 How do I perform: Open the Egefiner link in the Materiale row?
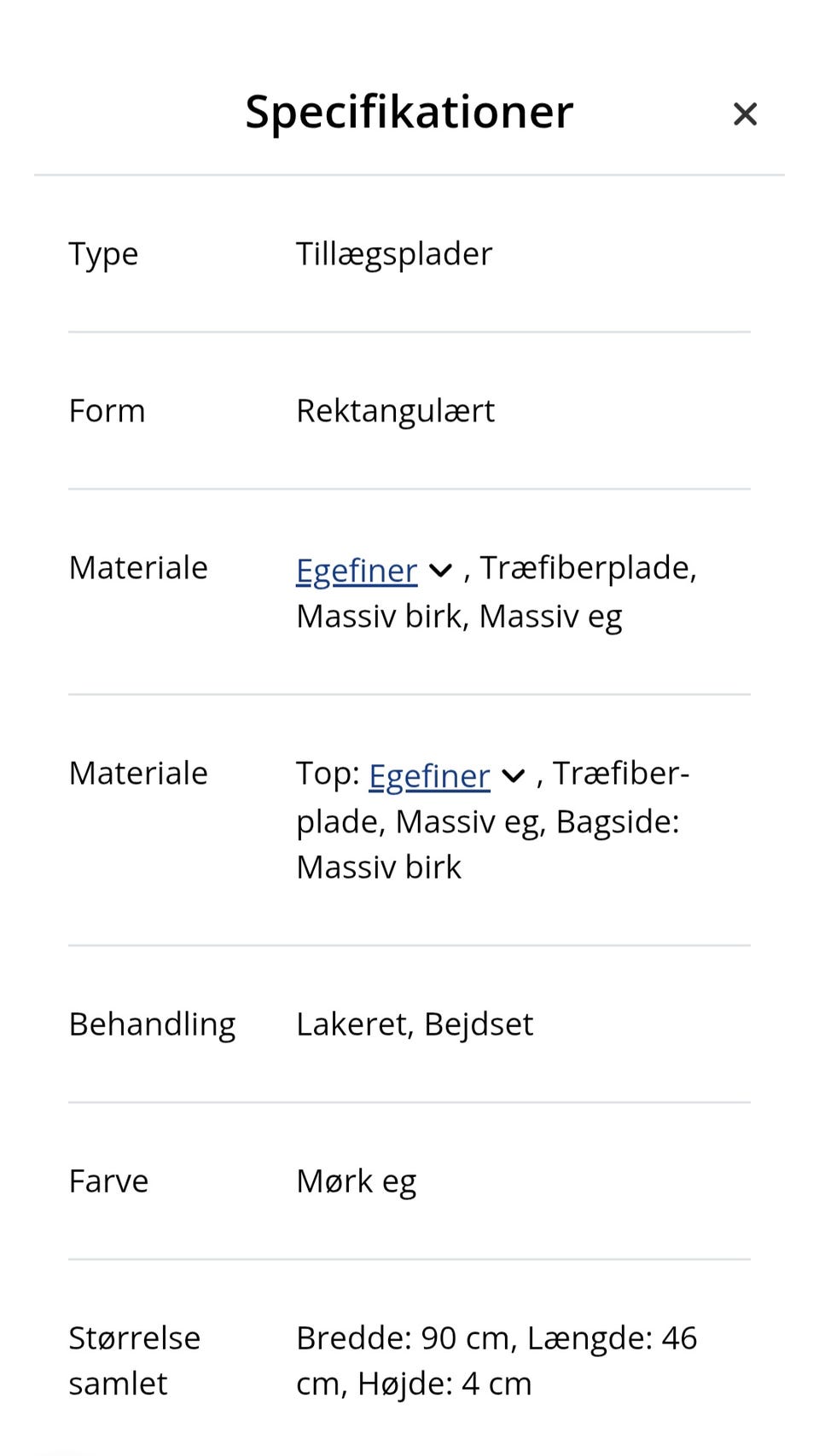click(356, 569)
